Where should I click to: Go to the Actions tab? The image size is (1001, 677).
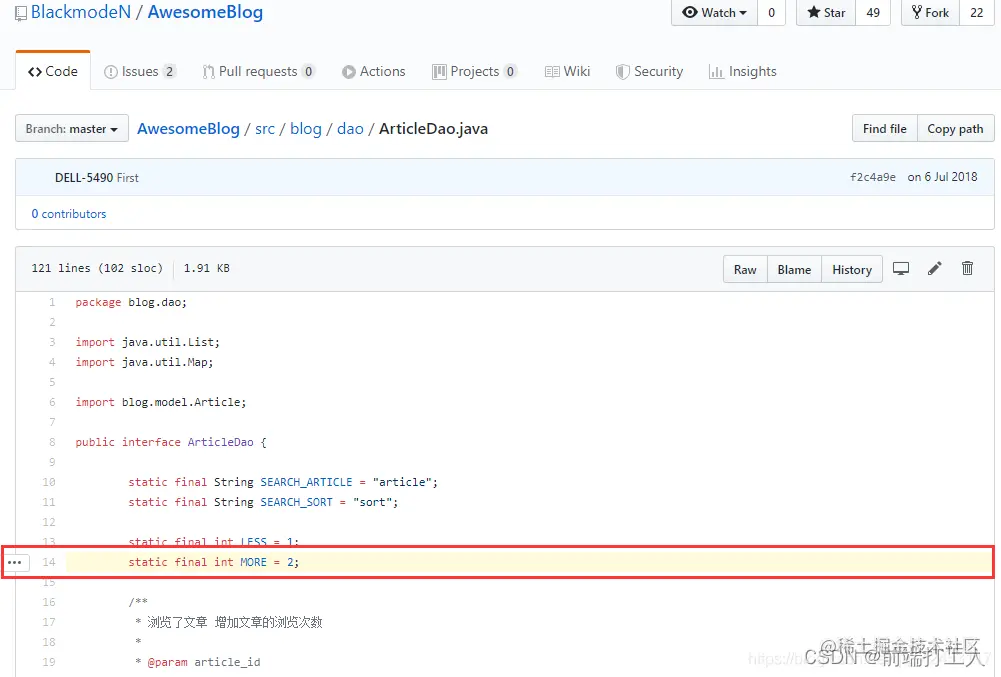(x=373, y=72)
